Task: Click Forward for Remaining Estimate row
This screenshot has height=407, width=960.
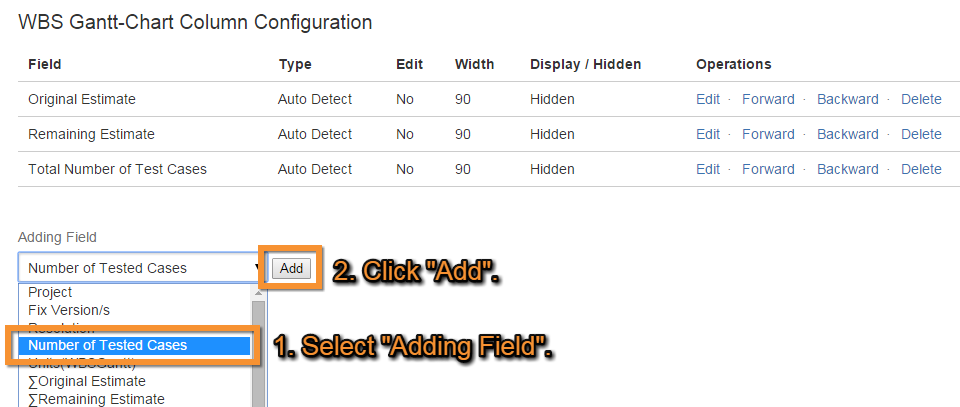Action: click(768, 134)
